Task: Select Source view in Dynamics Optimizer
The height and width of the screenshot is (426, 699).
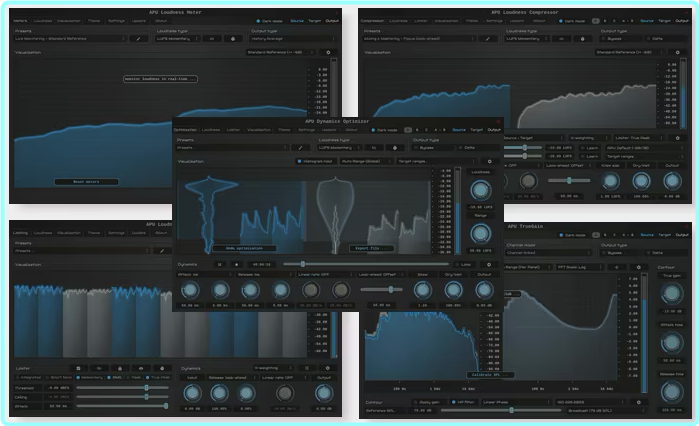Action: 459,130
